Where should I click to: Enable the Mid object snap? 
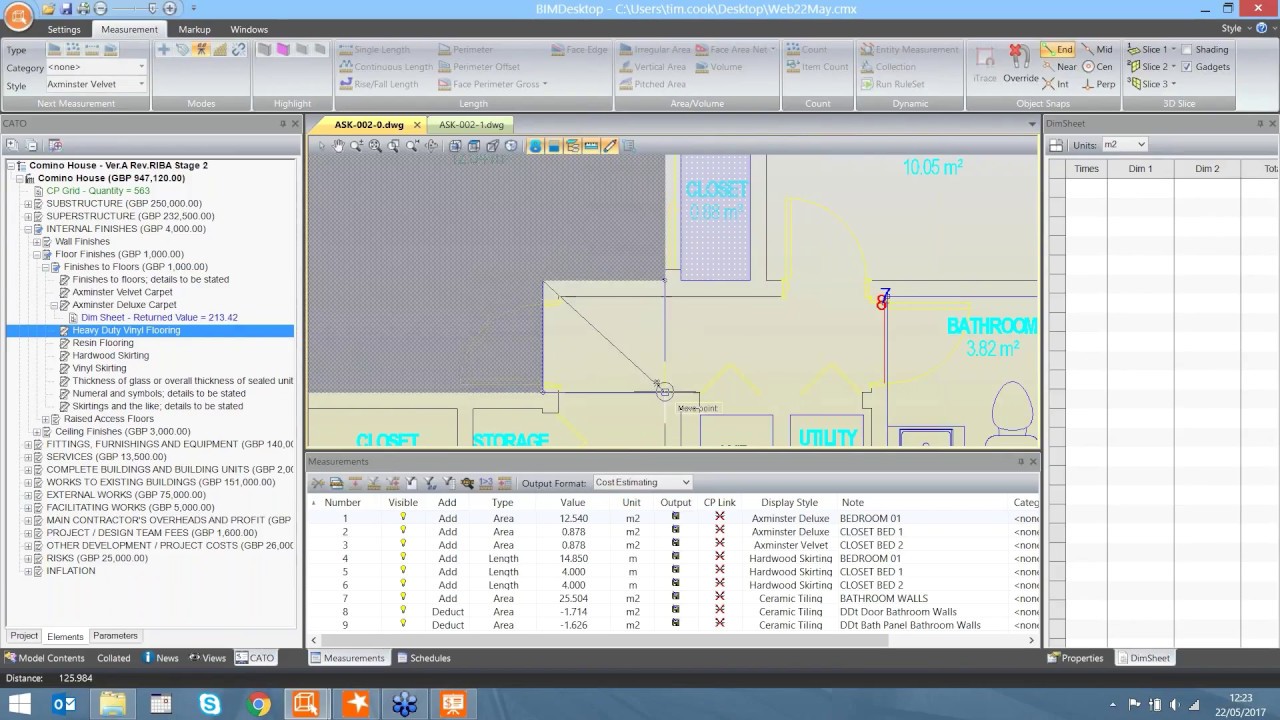point(1096,49)
